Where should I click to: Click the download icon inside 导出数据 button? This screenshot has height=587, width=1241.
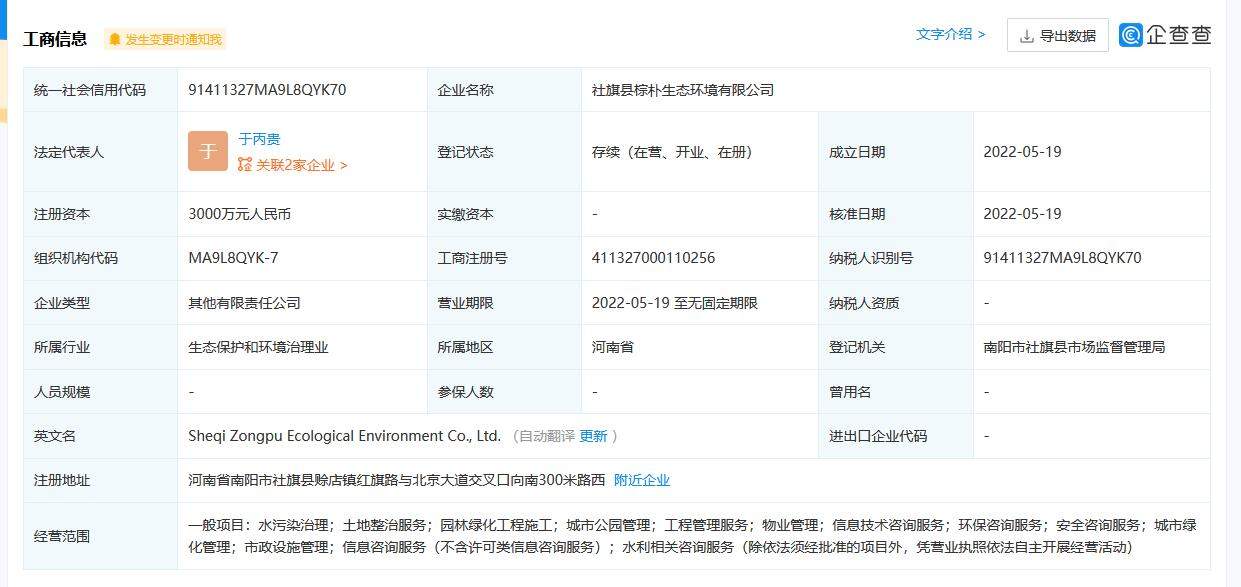[x=1026, y=35]
